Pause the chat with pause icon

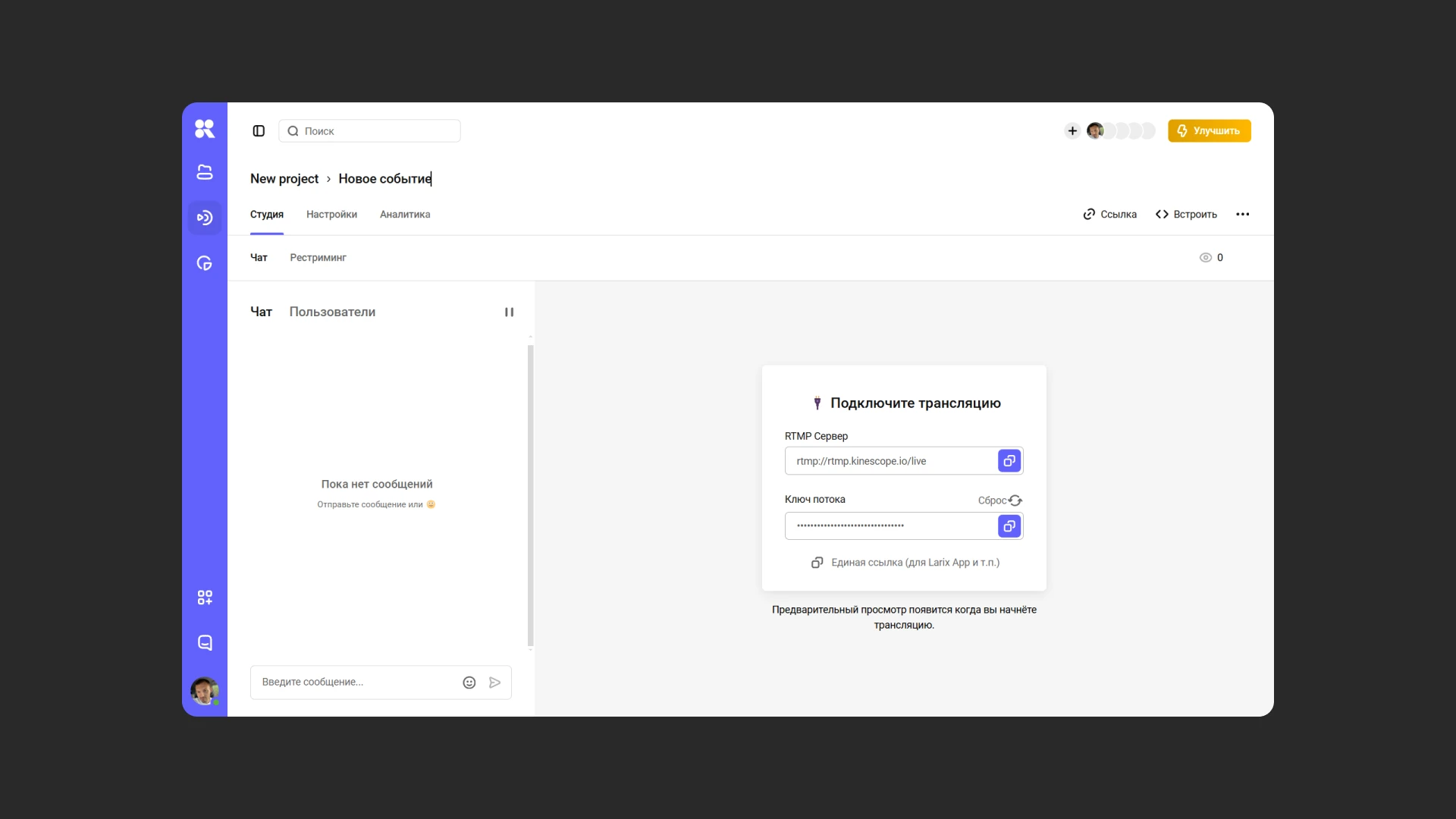pos(510,312)
